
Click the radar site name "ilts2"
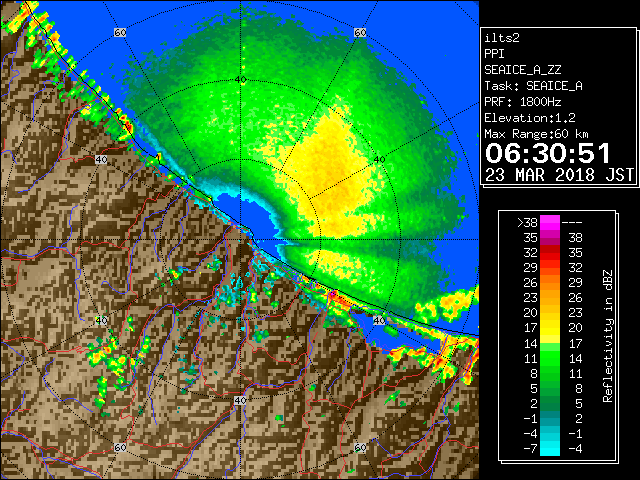(502, 38)
